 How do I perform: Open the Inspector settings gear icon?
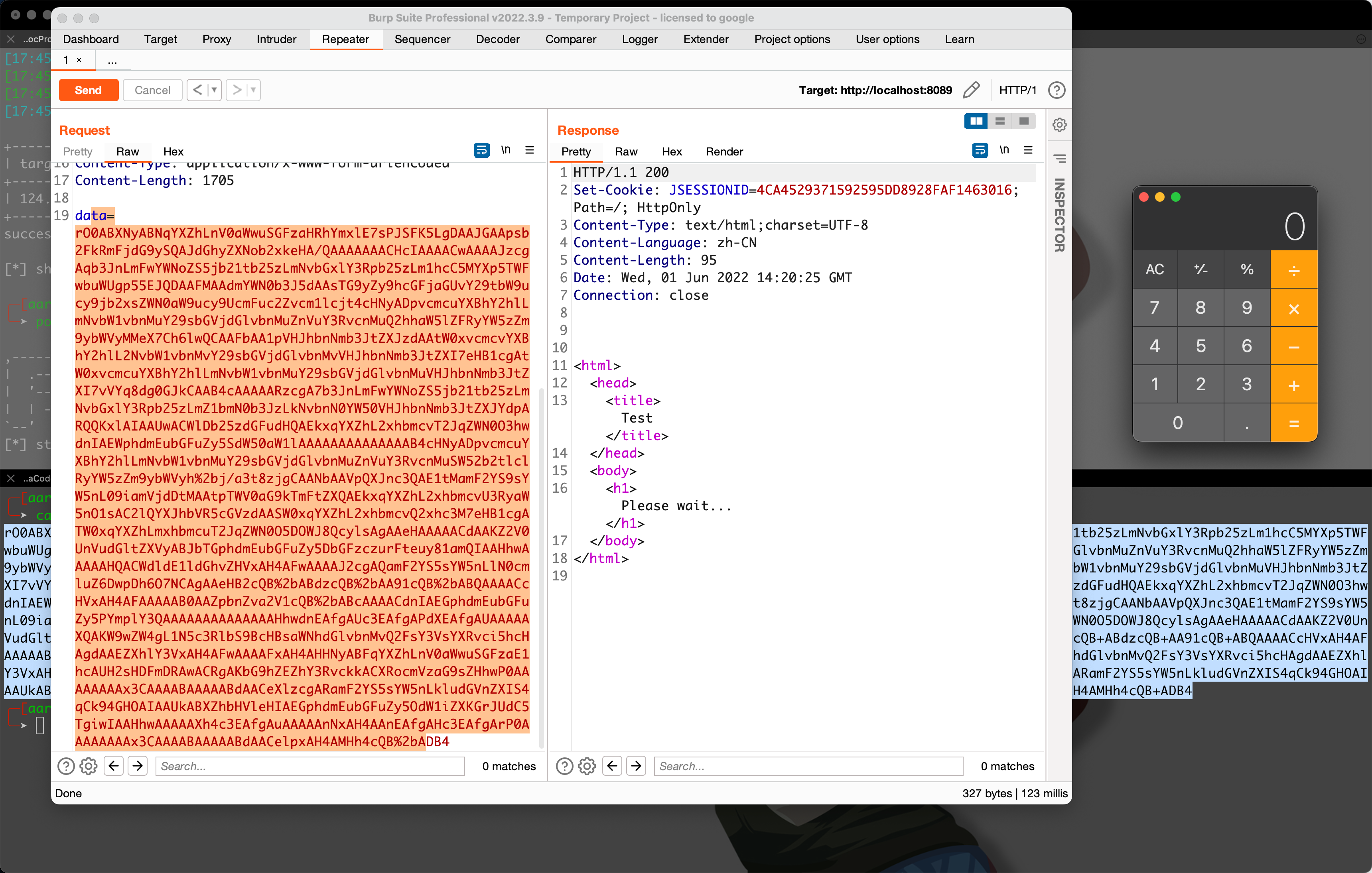[x=1059, y=125]
